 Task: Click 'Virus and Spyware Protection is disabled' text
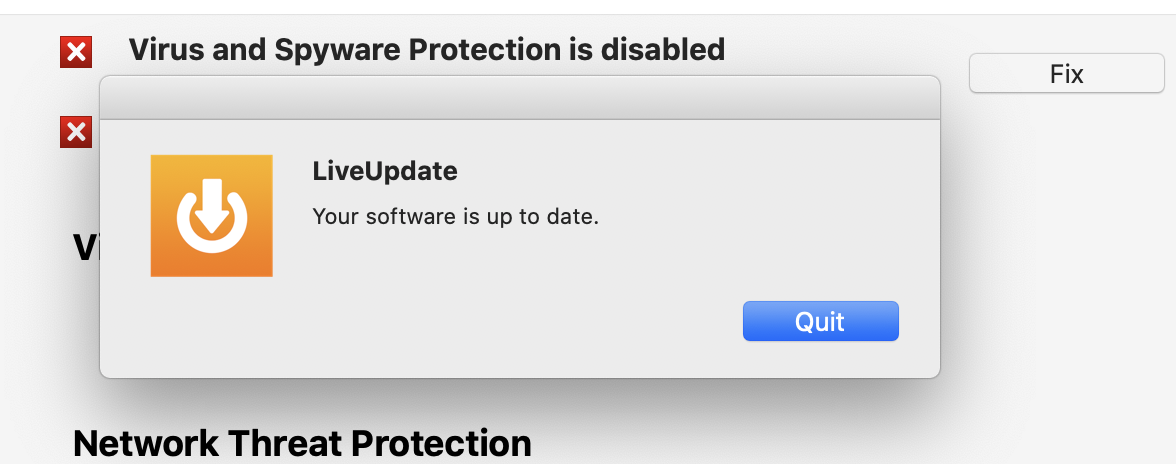pyautogui.click(x=426, y=48)
